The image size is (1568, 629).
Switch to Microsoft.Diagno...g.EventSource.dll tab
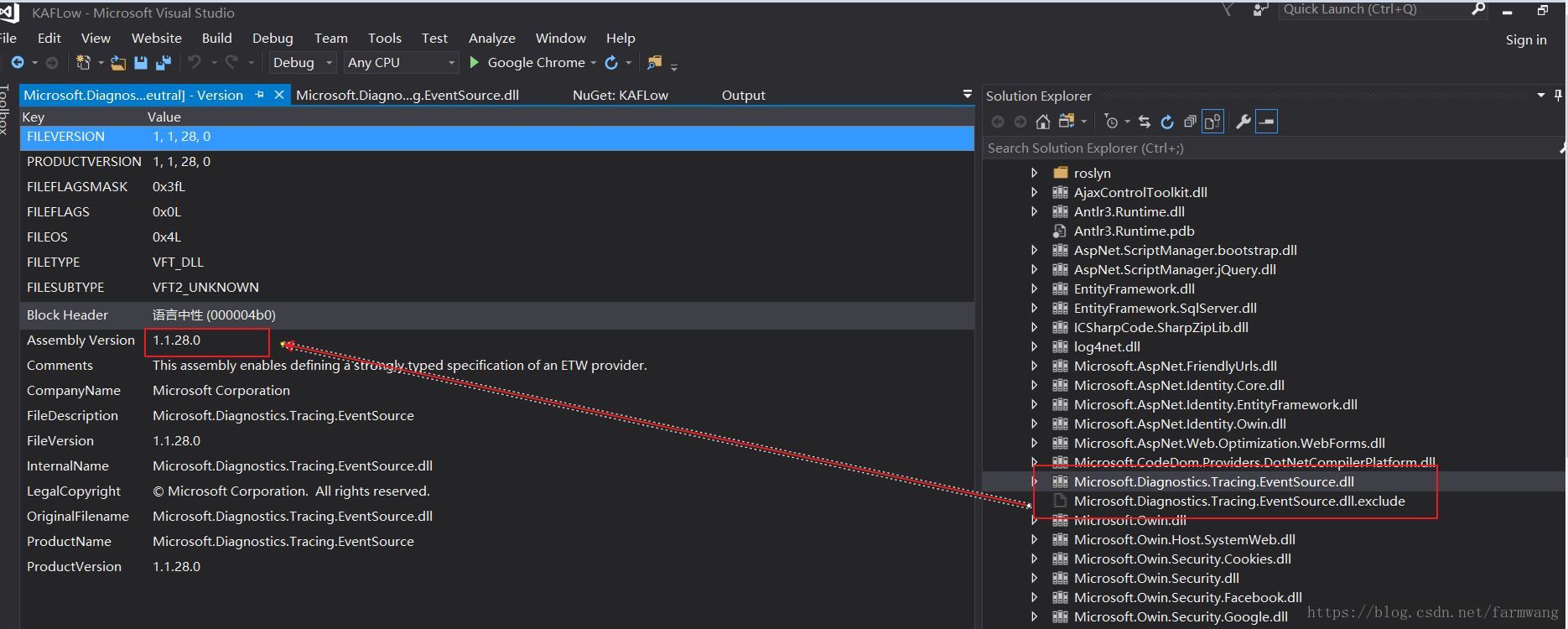coord(408,95)
